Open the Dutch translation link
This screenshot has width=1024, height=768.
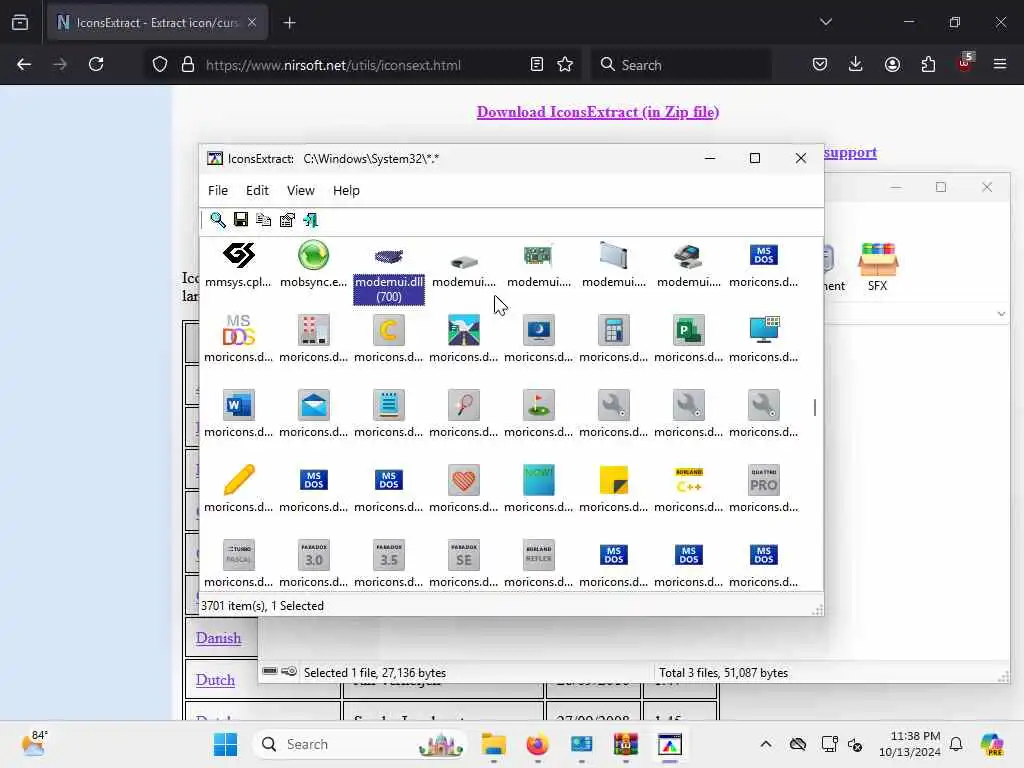tap(215, 680)
